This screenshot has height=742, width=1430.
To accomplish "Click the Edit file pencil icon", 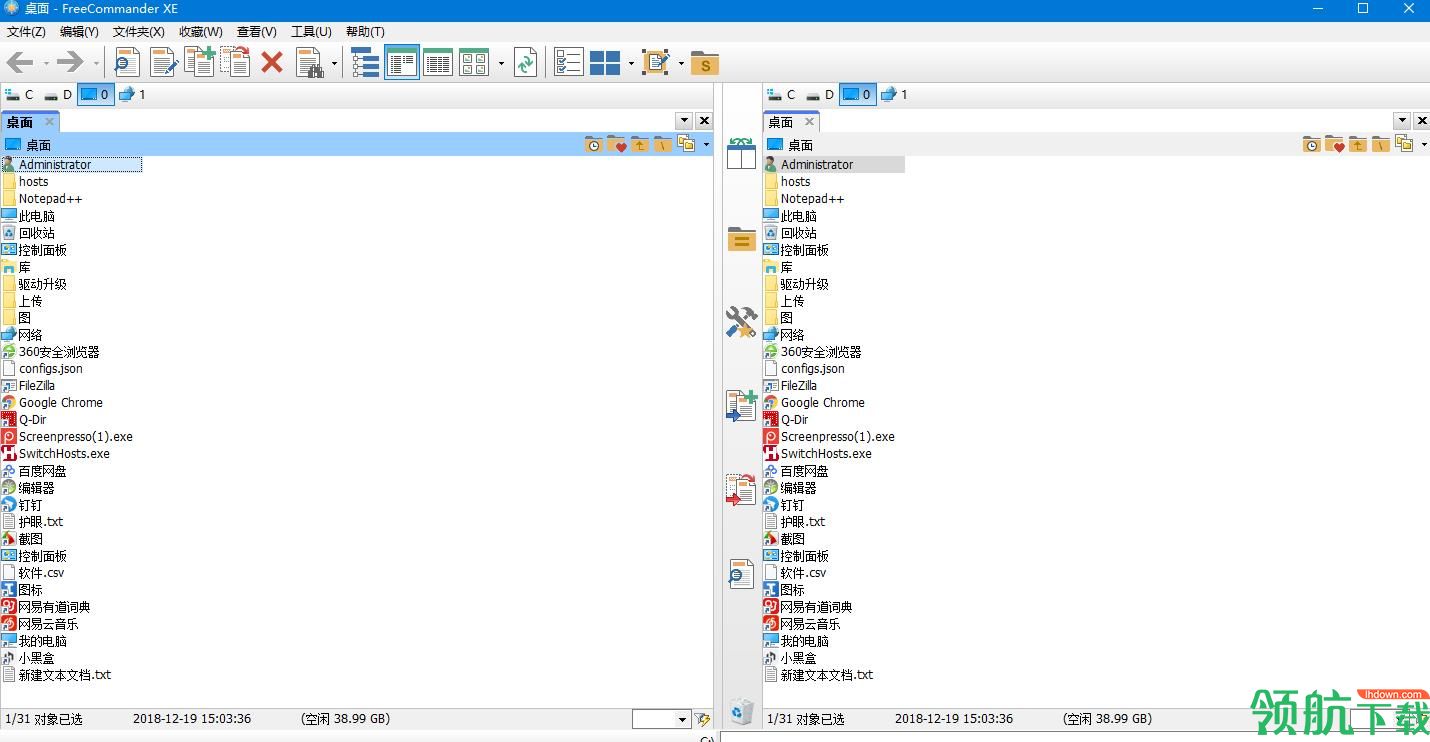I will pos(163,63).
